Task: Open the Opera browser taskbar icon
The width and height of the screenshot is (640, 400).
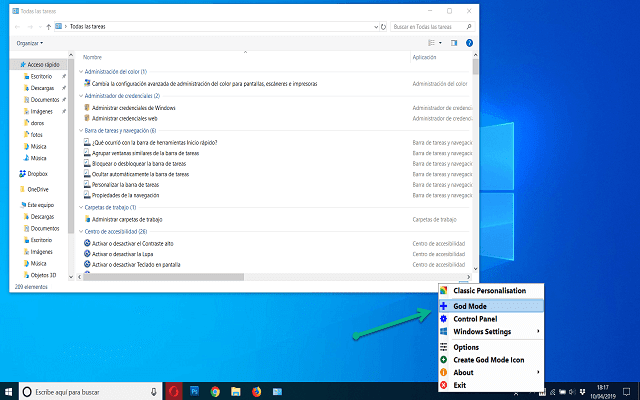Action: tap(173, 390)
